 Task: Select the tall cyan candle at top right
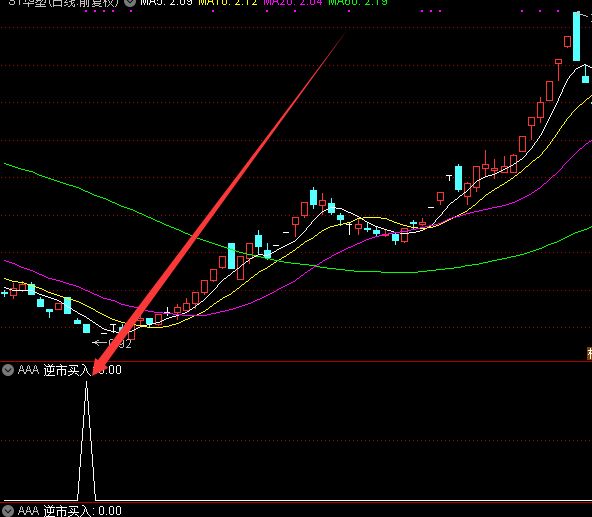tap(577, 36)
